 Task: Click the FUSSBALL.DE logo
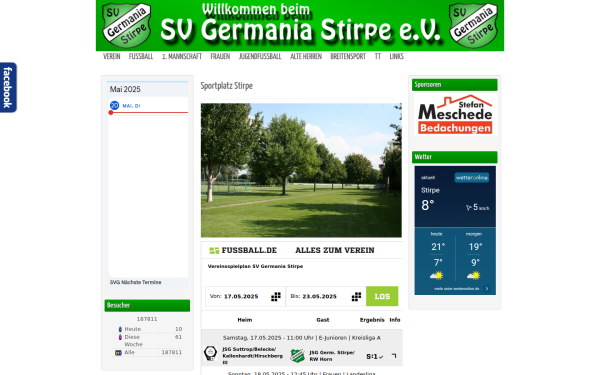click(243, 250)
